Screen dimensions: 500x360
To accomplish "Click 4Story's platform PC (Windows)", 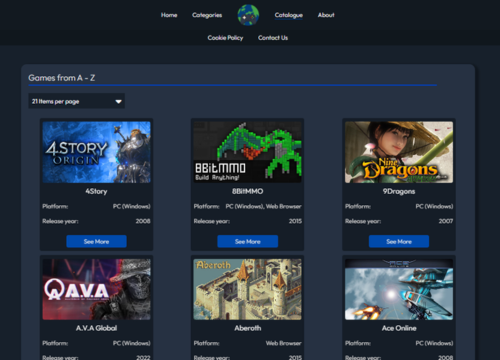I will 132,206.
